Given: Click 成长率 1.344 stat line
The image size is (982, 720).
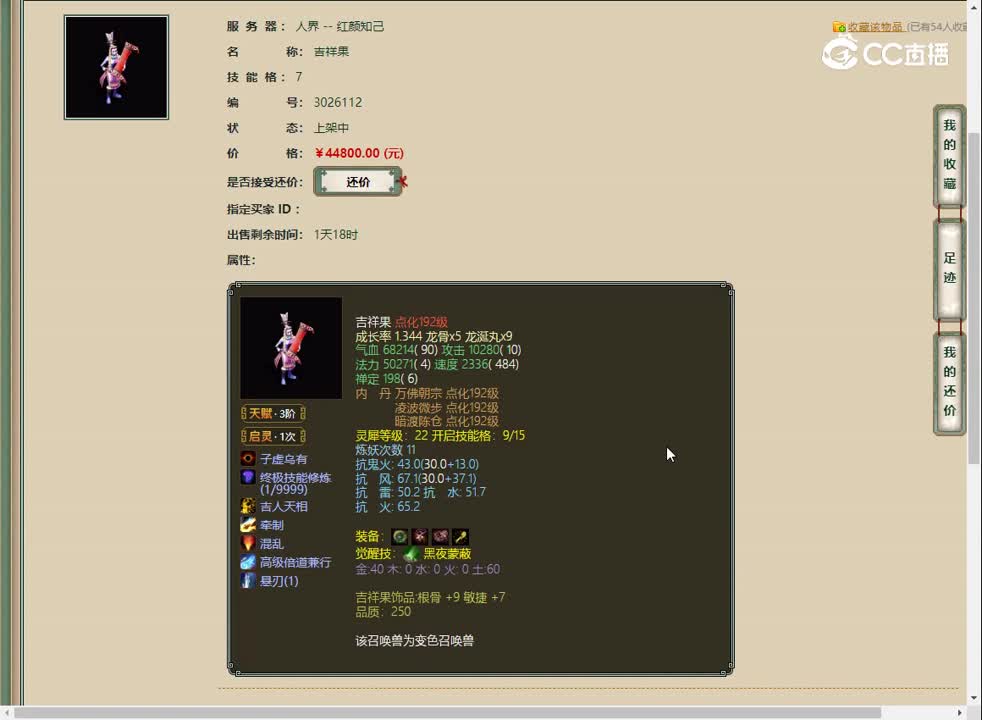Looking at the screenshot, I should pyautogui.click(x=433, y=336).
